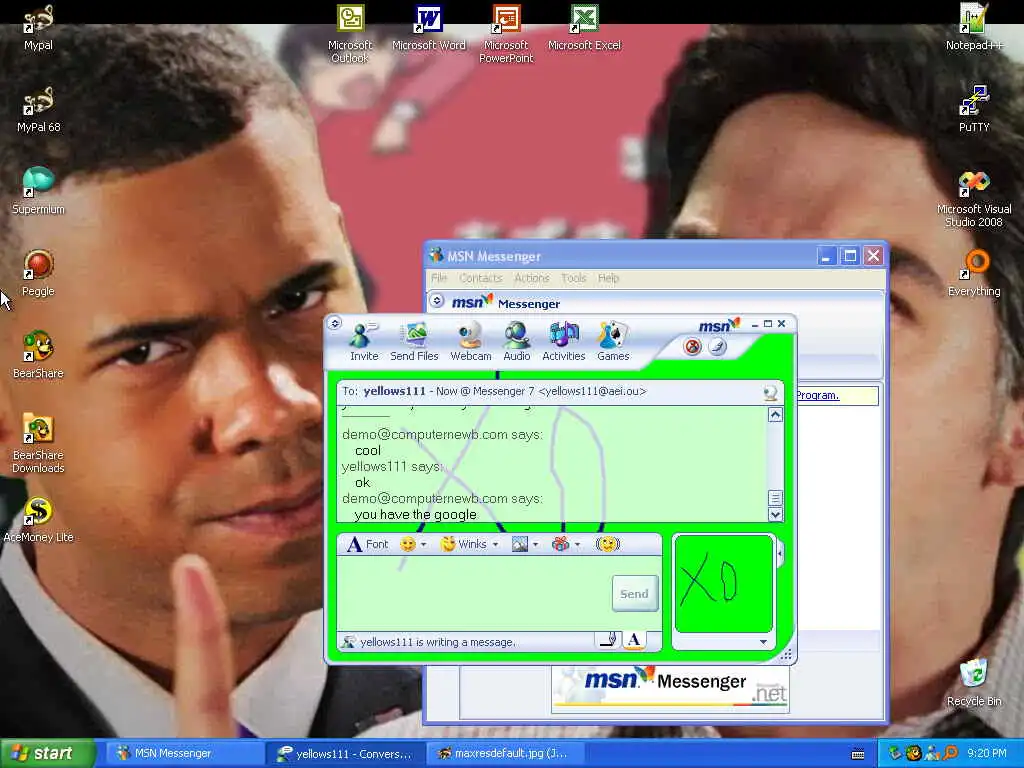Switch to MSN Messenger taskbar button
Image resolution: width=1024 pixels, height=768 pixels.
[185, 753]
